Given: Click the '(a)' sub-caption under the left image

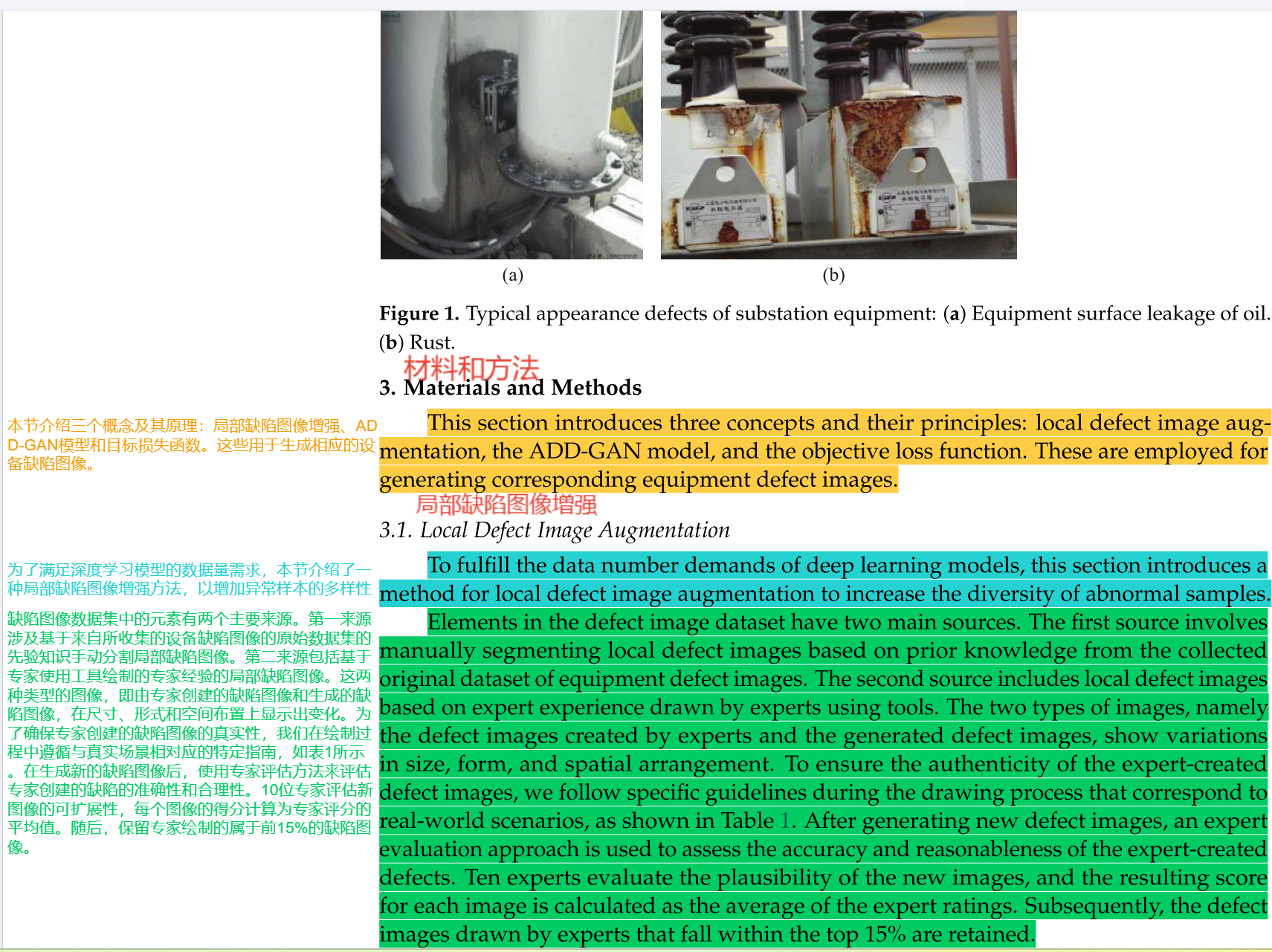Looking at the screenshot, I should pyautogui.click(x=512, y=275).
